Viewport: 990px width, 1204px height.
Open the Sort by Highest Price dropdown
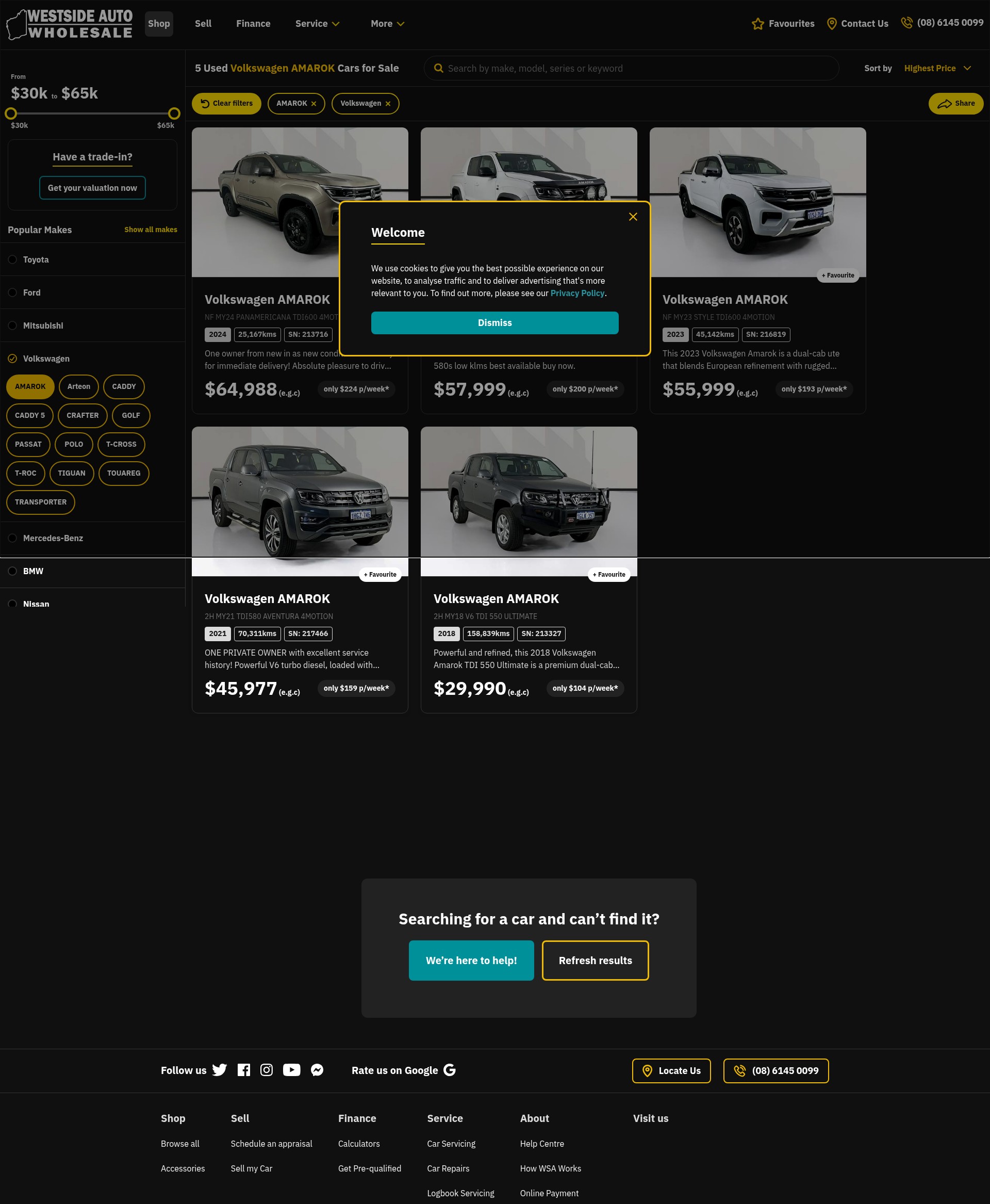[x=937, y=69]
